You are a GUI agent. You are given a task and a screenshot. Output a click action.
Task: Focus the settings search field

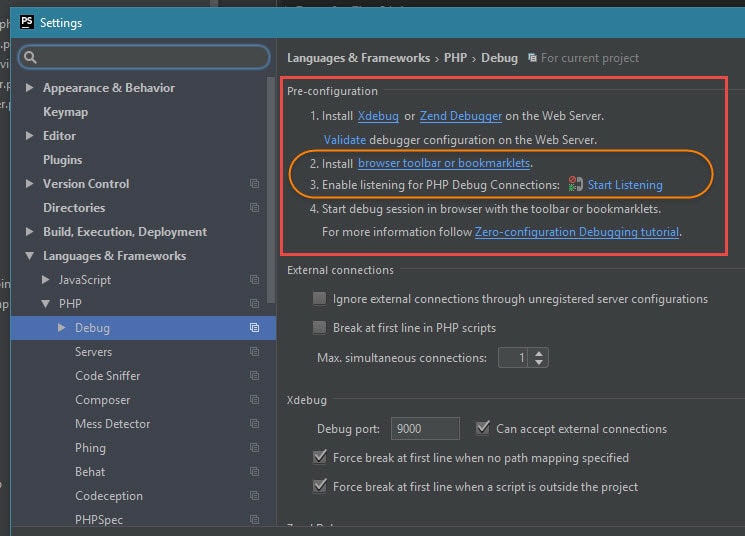[144, 57]
